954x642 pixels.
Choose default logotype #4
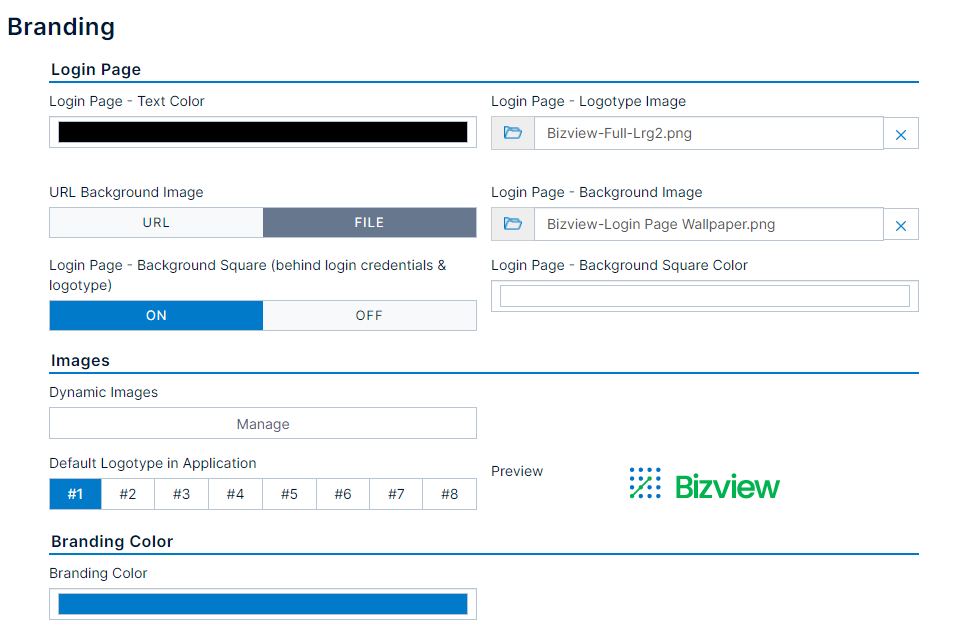pos(235,494)
